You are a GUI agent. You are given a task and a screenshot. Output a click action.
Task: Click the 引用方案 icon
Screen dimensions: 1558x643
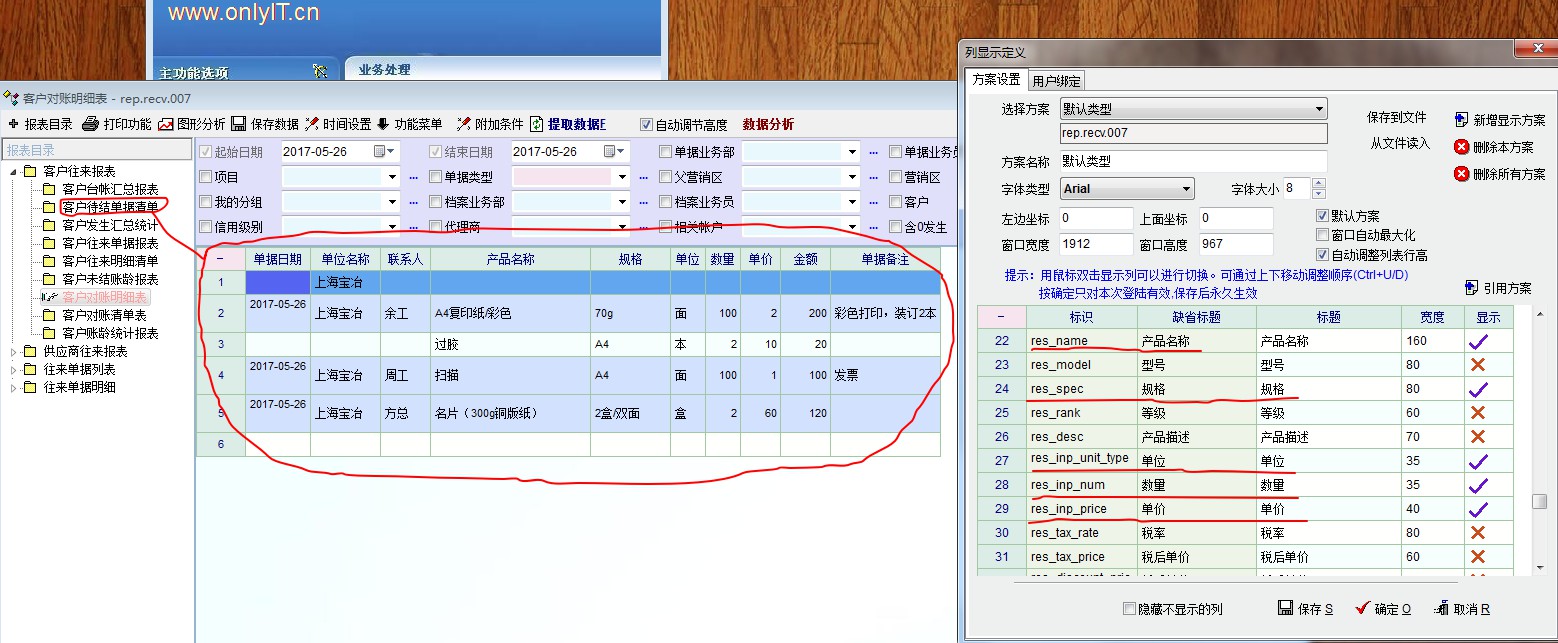pyautogui.click(x=1471, y=288)
